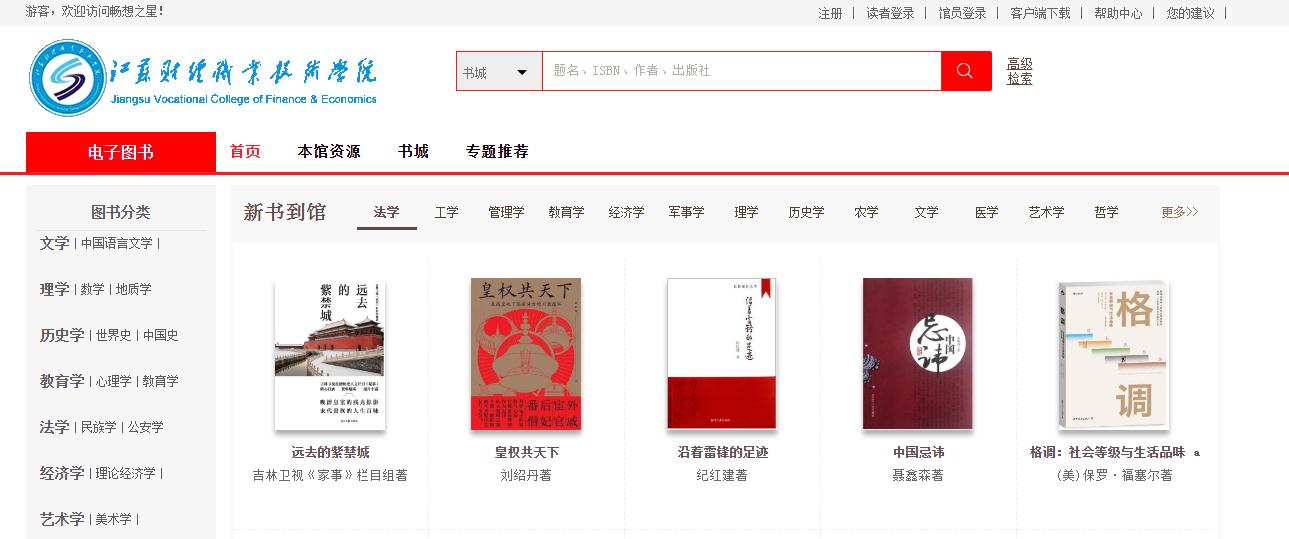Select the 哲学 new-books tab
This screenshot has width=1289, height=539.
click(1106, 212)
